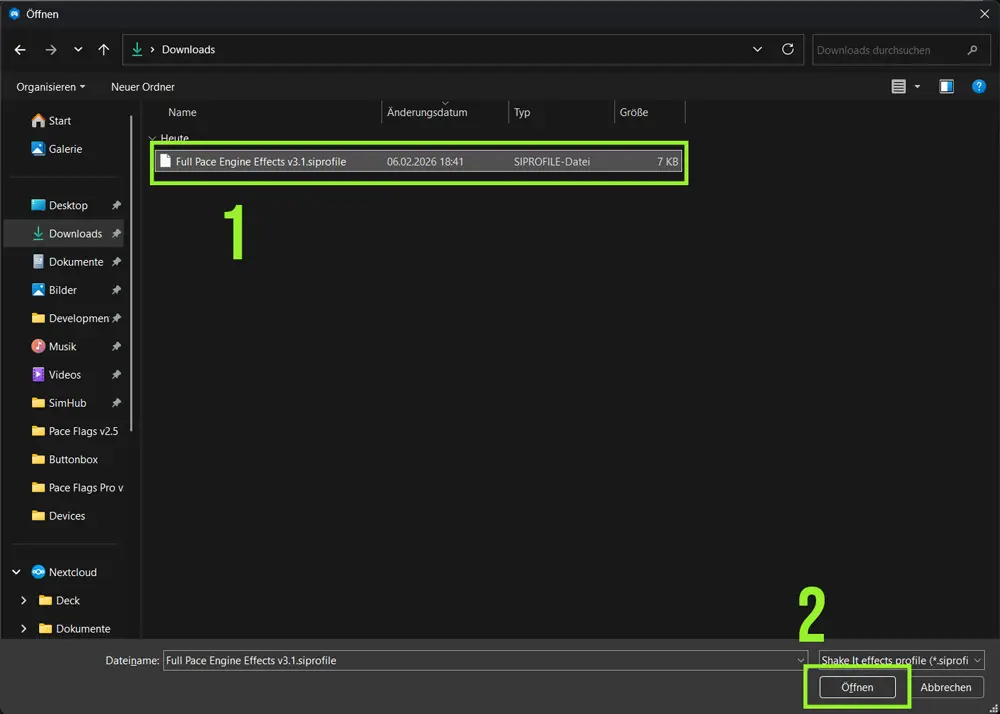This screenshot has width=1000, height=714.
Task: Go back using the back arrow
Action: (x=21, y=49)
